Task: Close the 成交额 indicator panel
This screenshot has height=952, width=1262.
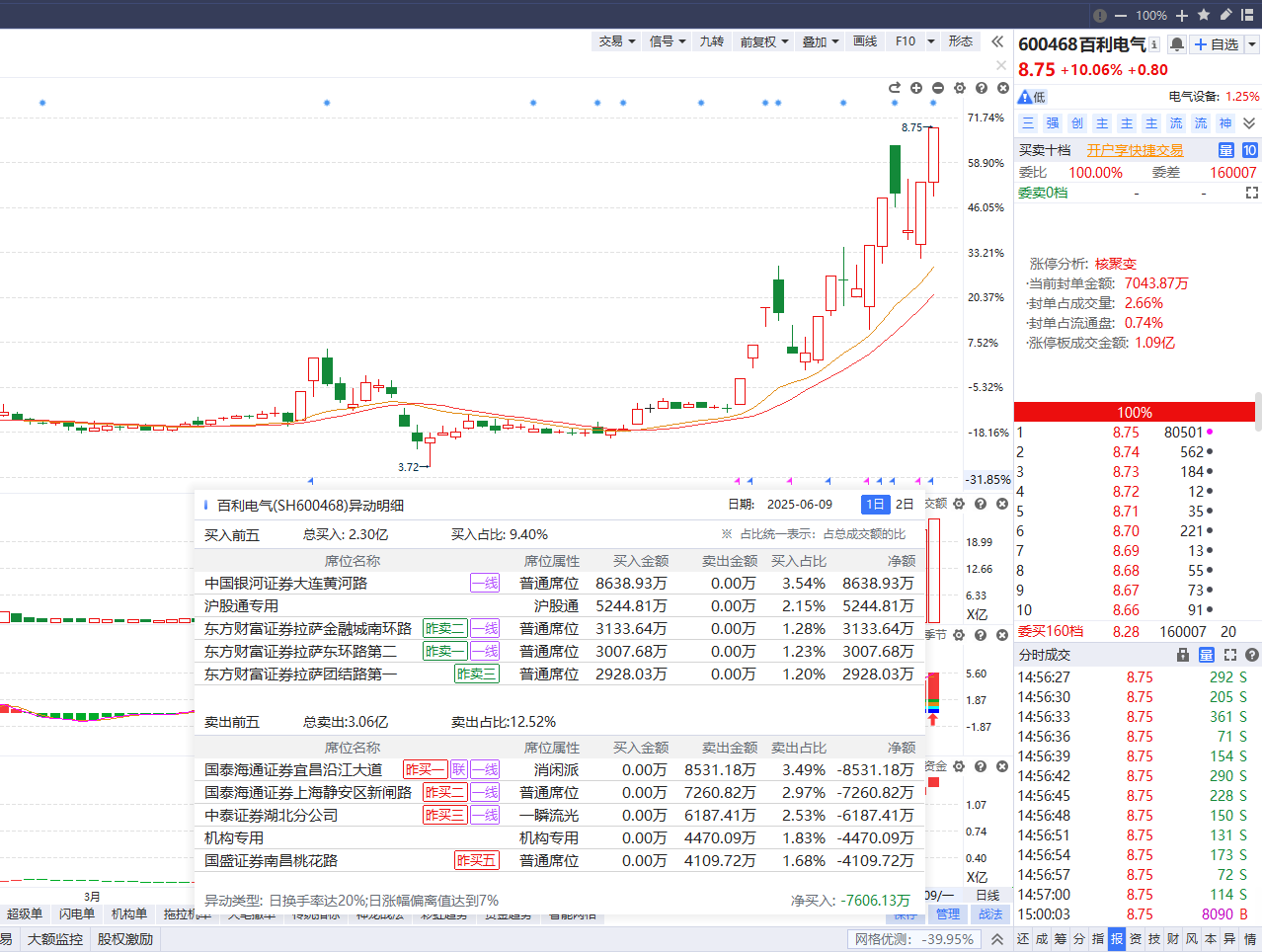Action: (1002, 504)
